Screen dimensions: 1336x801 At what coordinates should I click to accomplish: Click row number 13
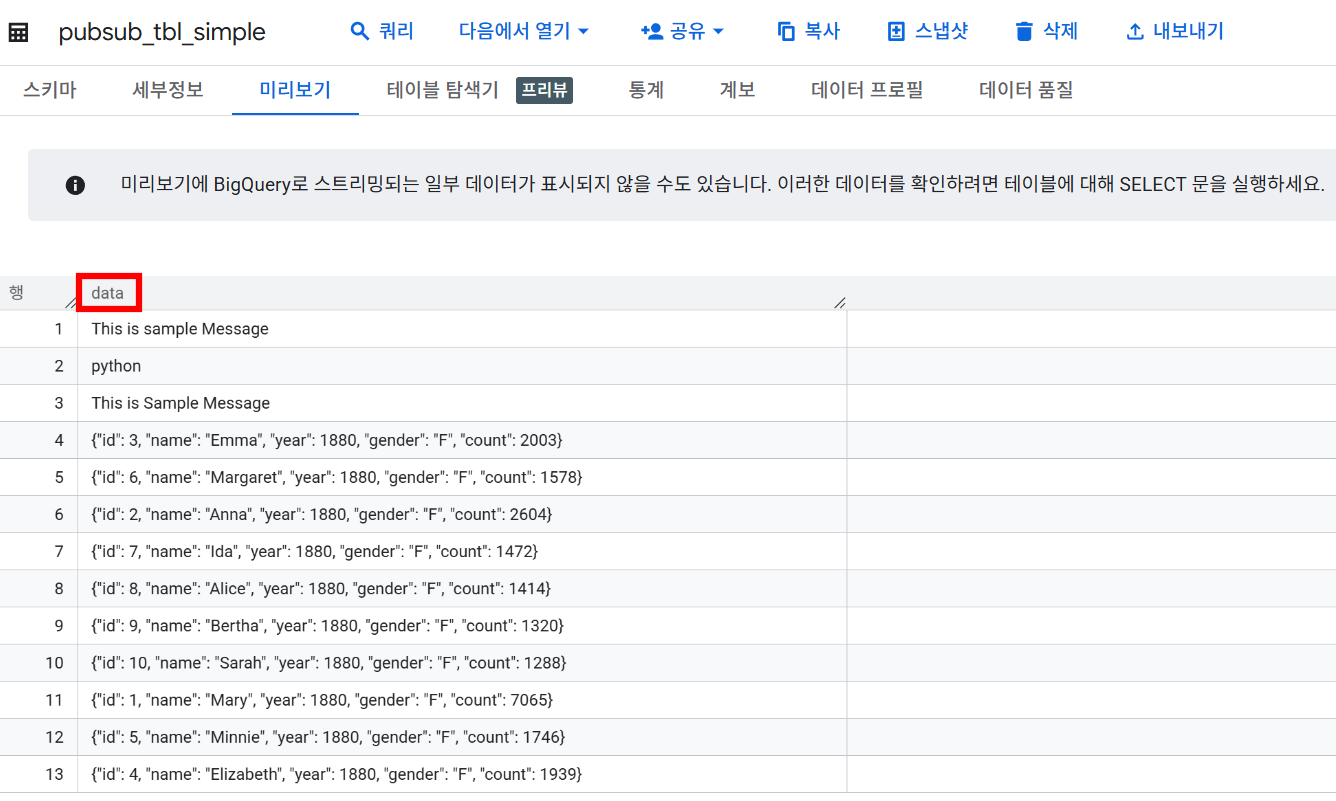55,773
